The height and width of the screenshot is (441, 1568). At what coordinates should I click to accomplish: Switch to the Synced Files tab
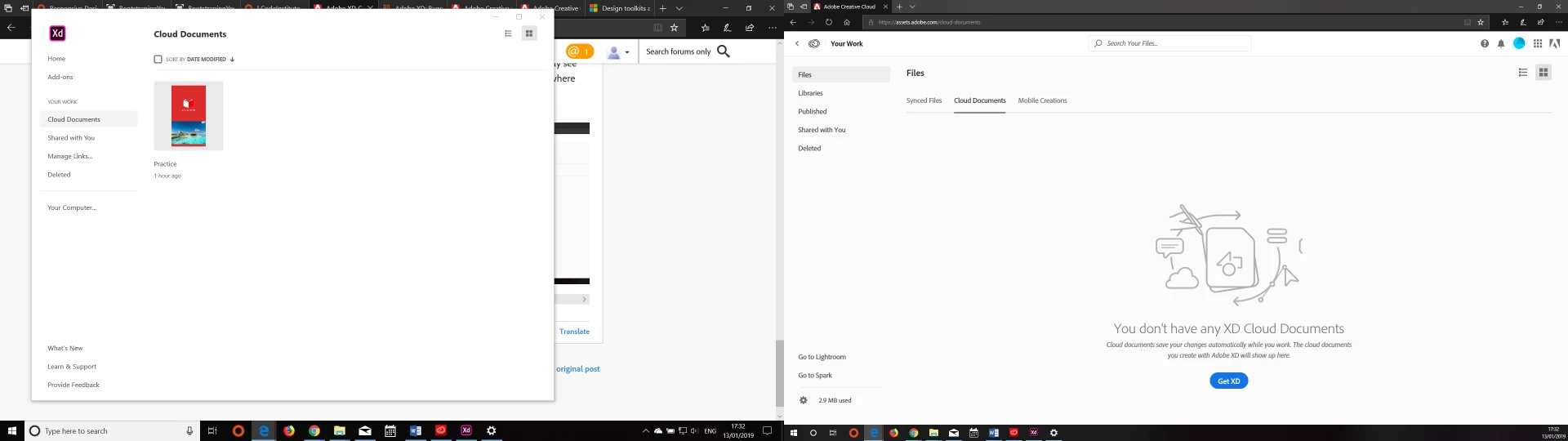pos(924,100)
